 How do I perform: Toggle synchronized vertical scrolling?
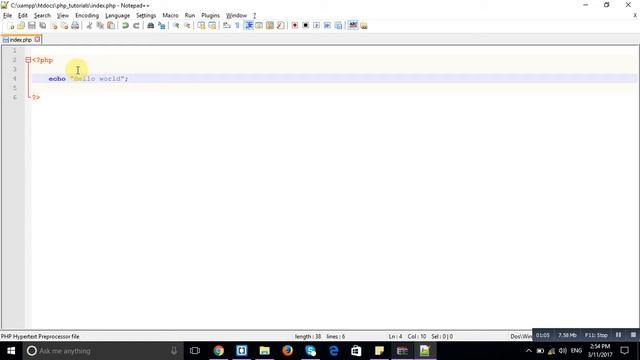pos(201,26)
